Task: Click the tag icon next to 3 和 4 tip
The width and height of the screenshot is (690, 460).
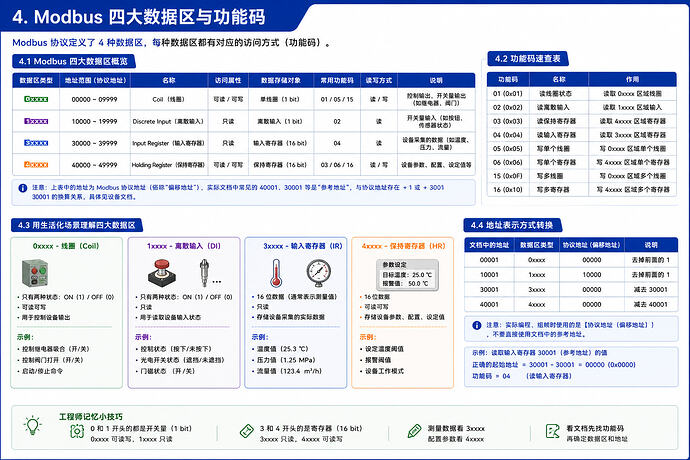Action: pyautogui.click(x=247, y=431)
